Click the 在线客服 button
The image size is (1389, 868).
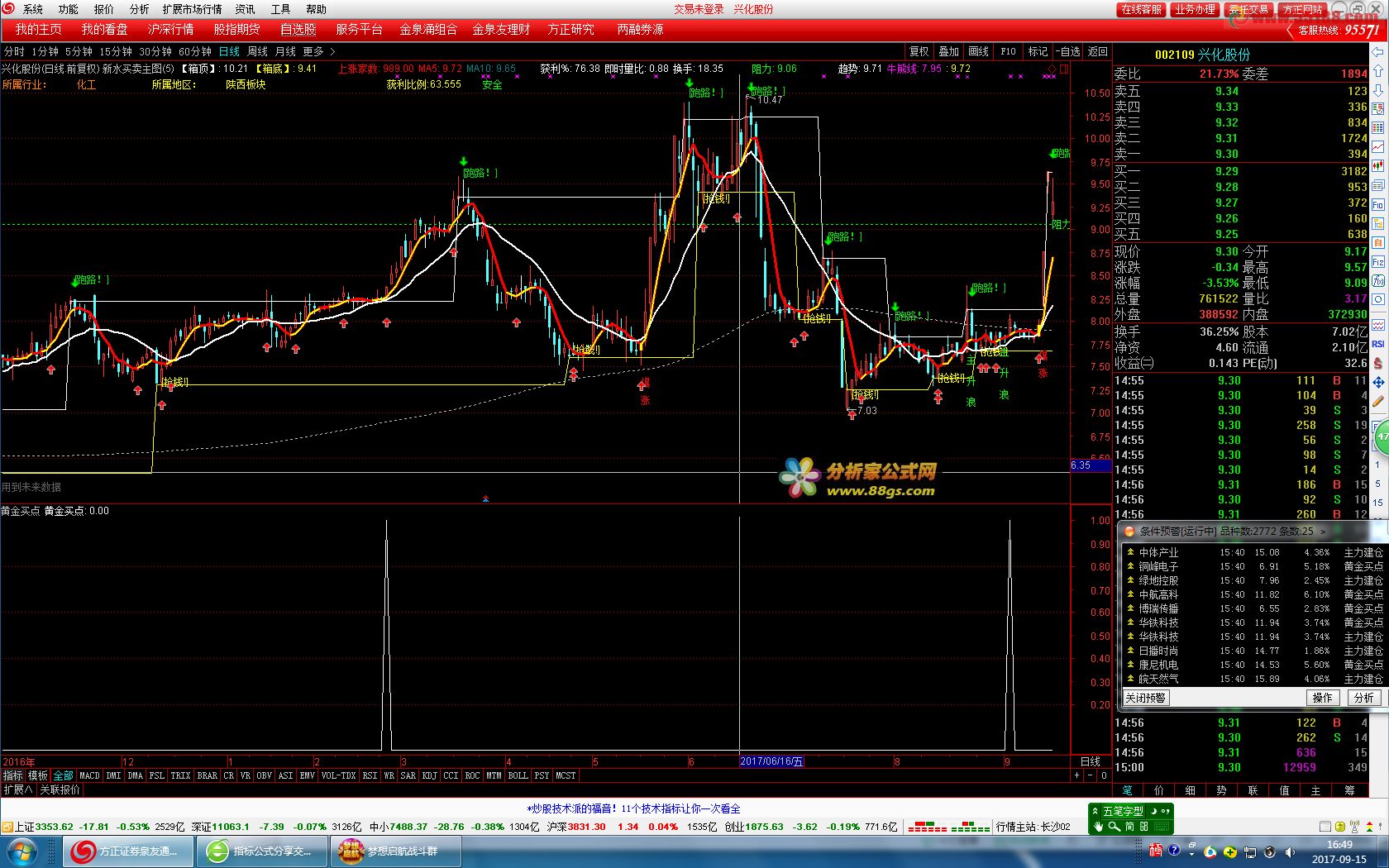pyautogui.click(x=1141, y=9)
